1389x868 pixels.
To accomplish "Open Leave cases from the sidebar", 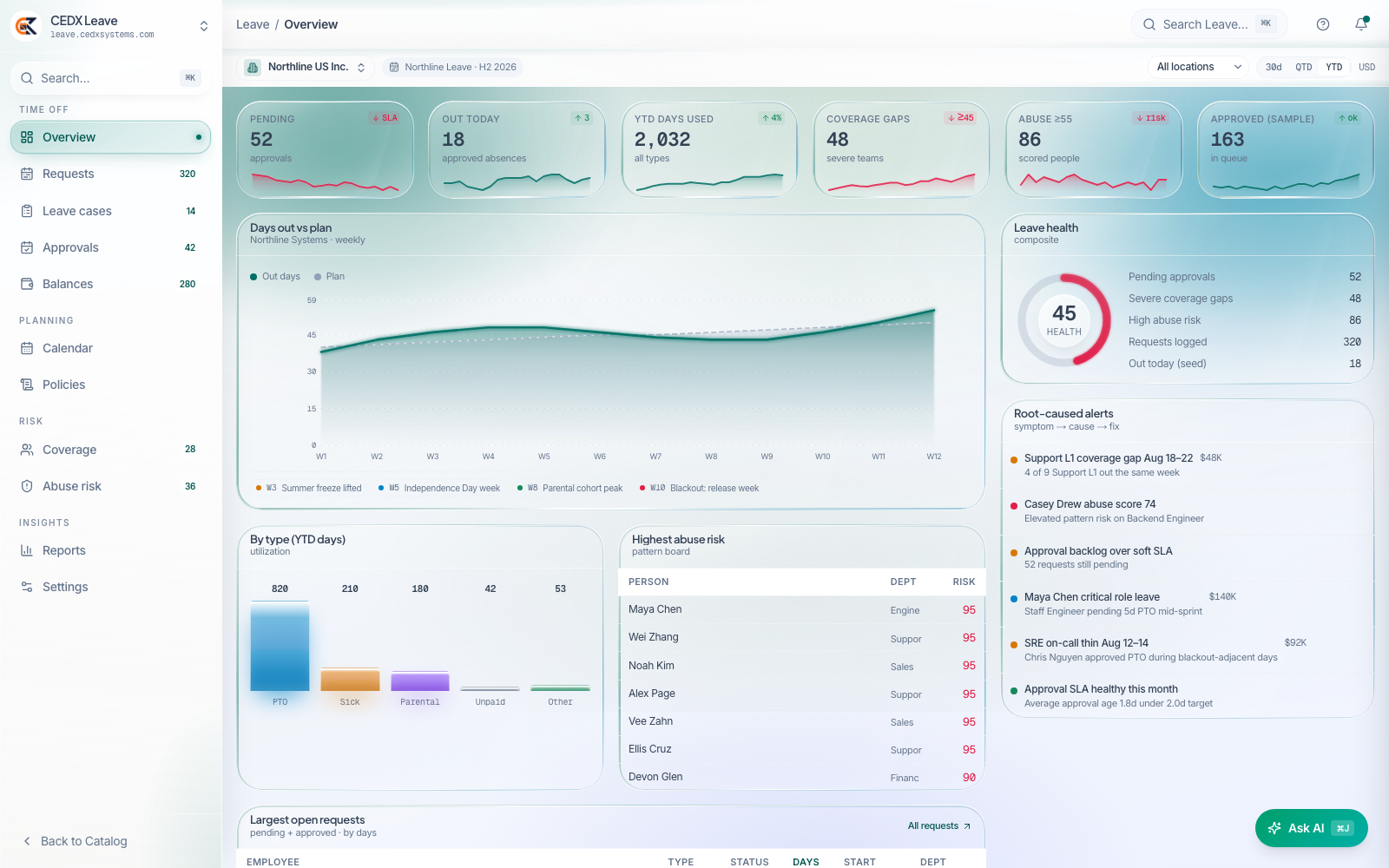I will coord(110,211).
